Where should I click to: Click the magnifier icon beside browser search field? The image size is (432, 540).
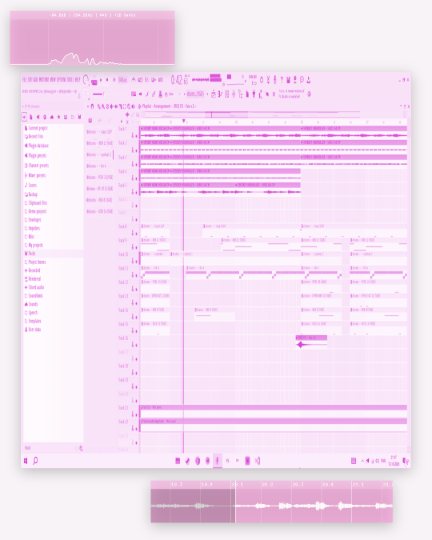(x=81, y=448)
